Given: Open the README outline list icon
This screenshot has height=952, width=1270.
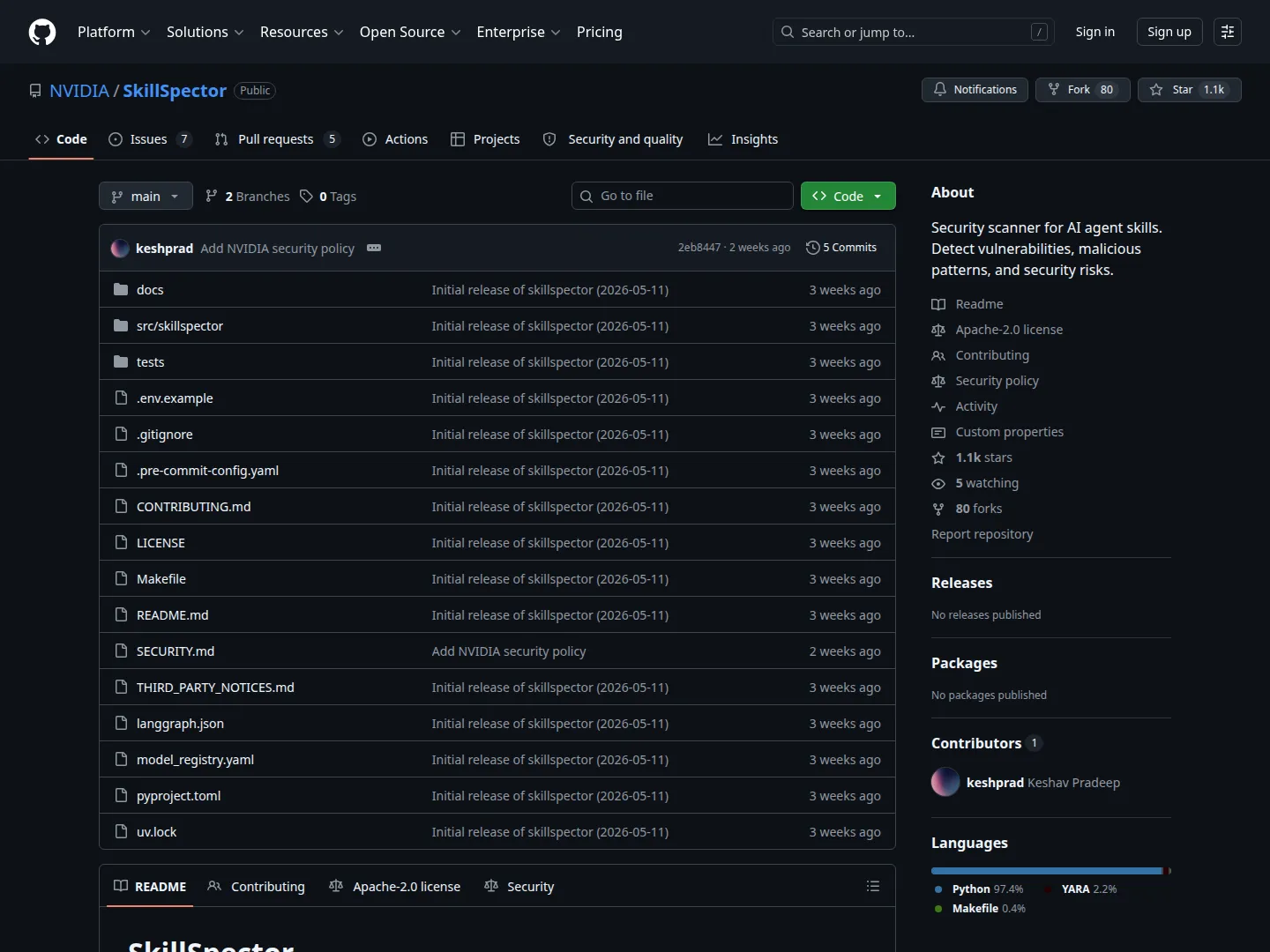Looking at the screenshot, I should click(x=873, y=886).
